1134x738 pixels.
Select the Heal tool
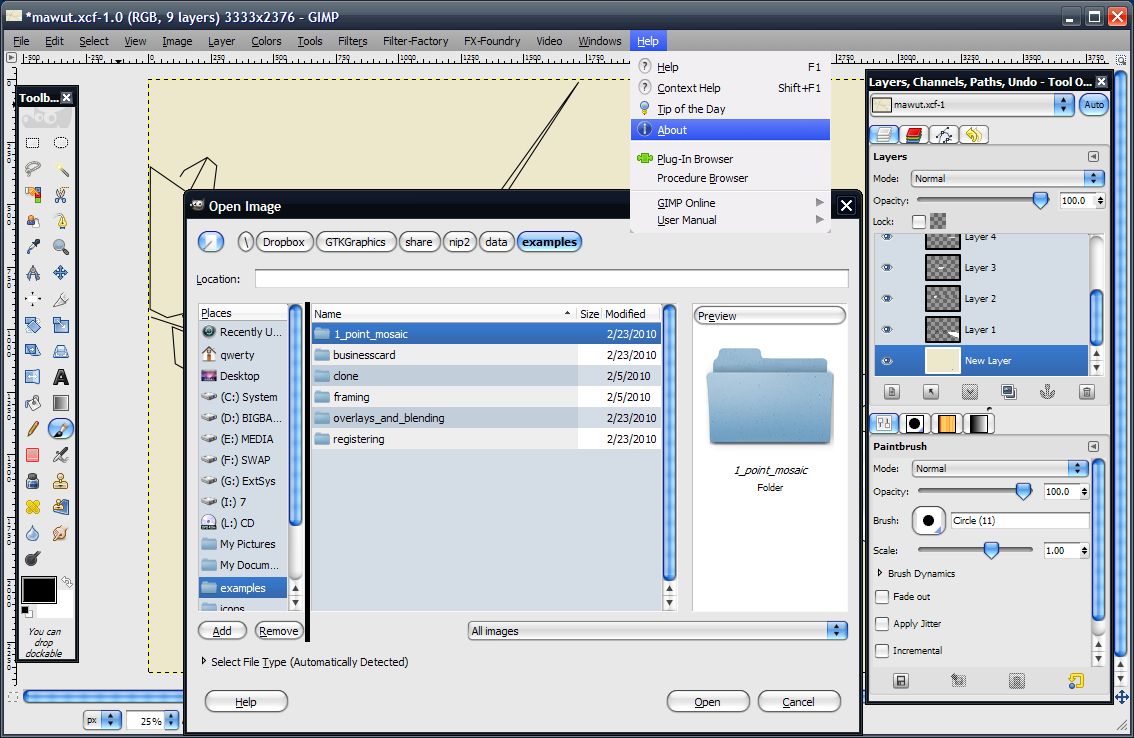coord(33,507)
